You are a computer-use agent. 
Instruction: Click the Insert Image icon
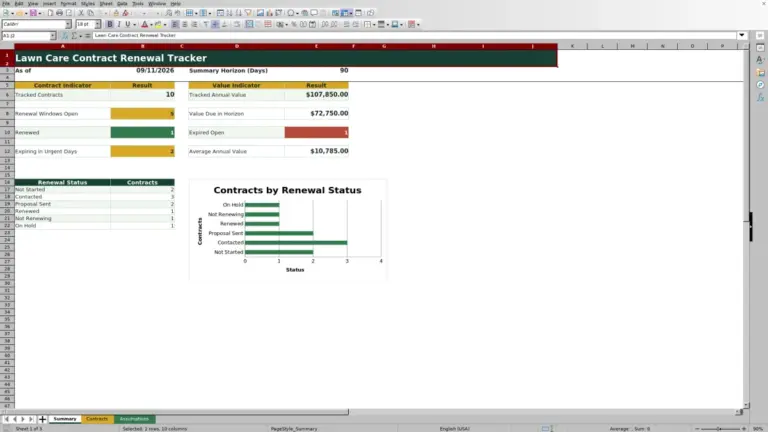click(x=261, y=13)
